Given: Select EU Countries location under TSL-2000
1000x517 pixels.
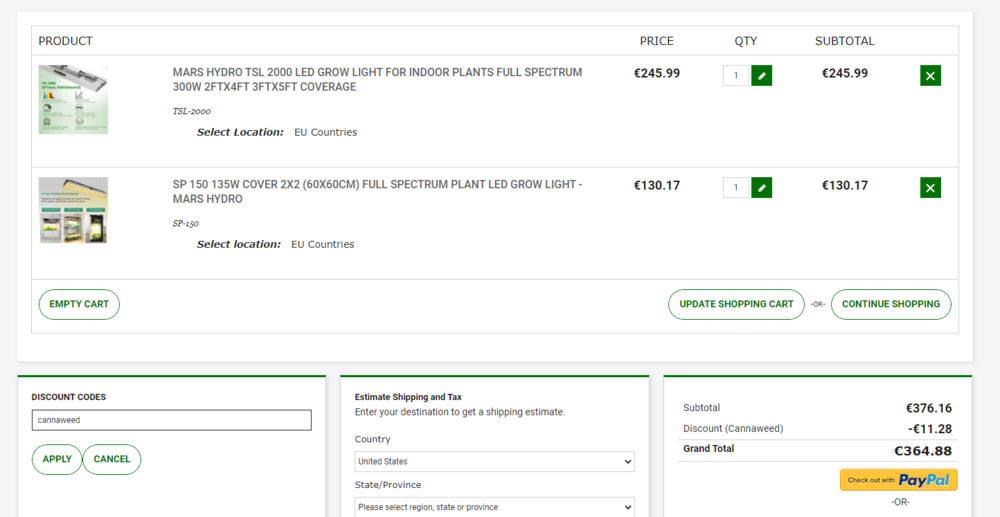Looking at the screenshot, I should point(325,133).
